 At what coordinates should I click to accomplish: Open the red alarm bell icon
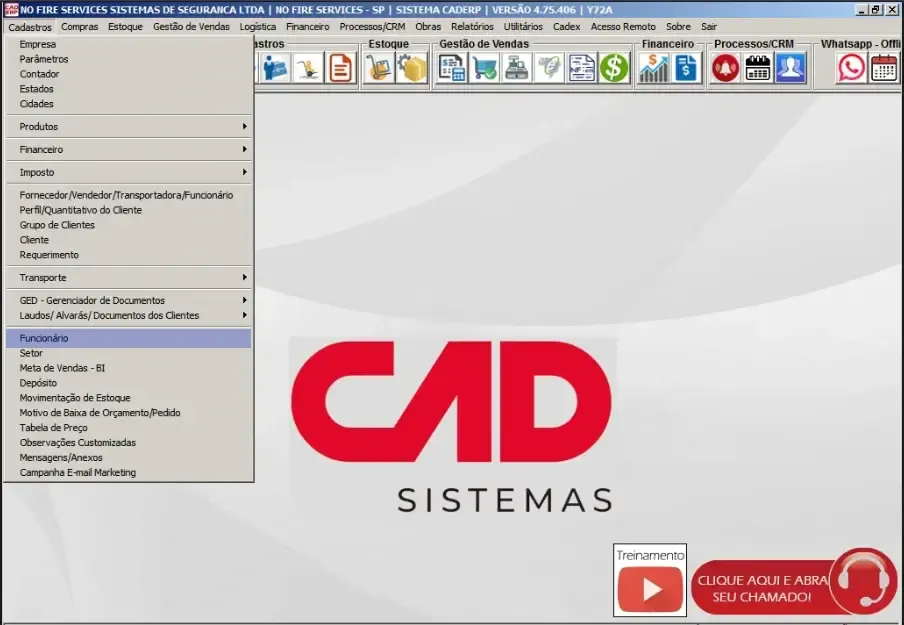(x=725, y=68)
